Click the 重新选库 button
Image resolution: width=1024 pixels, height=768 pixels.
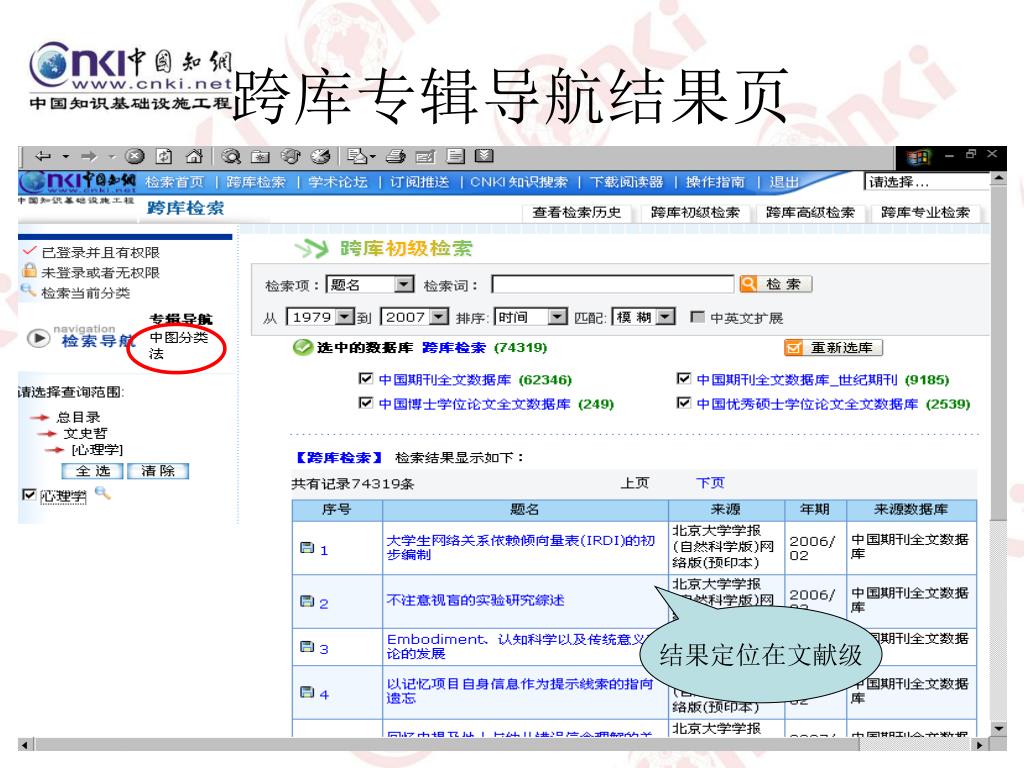pos(833,347)
